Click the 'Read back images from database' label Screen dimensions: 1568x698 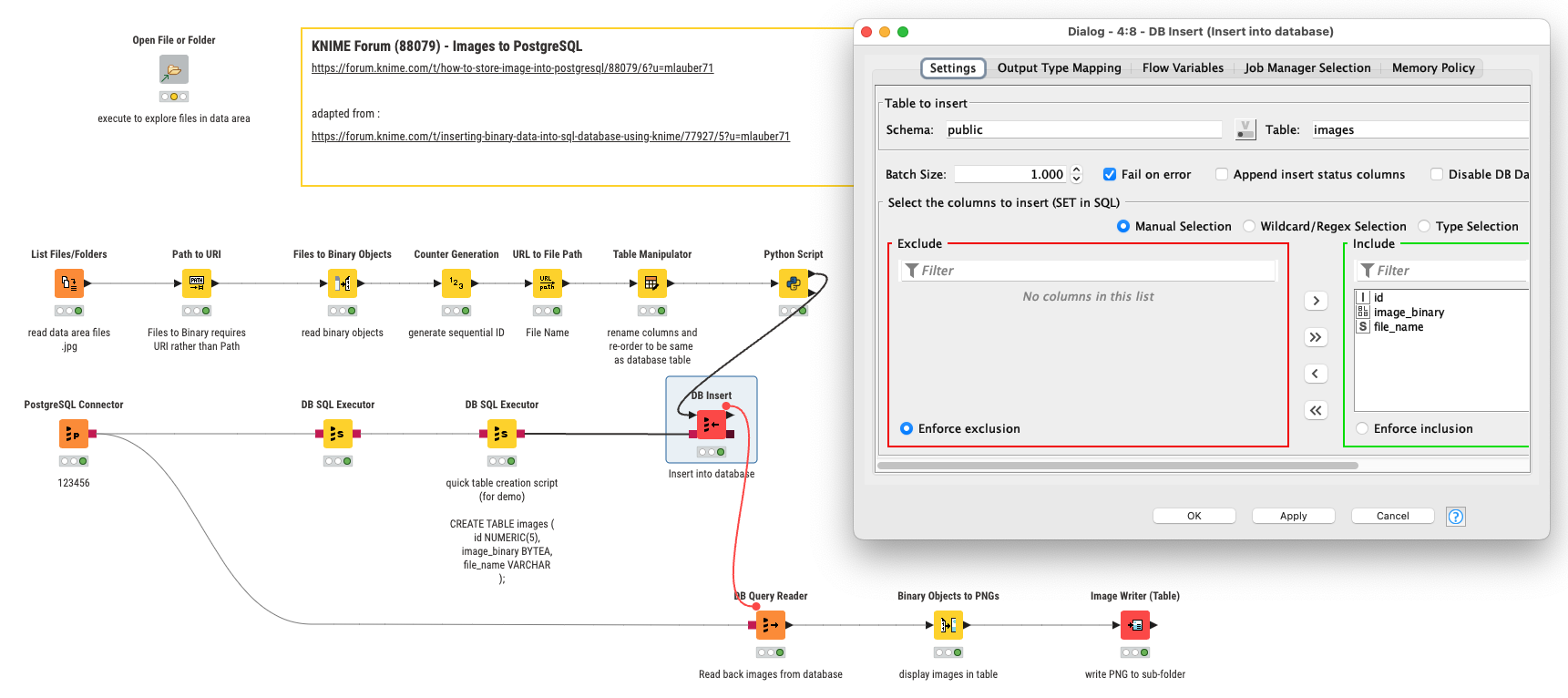pyautogui.click(x=771, y=674)
